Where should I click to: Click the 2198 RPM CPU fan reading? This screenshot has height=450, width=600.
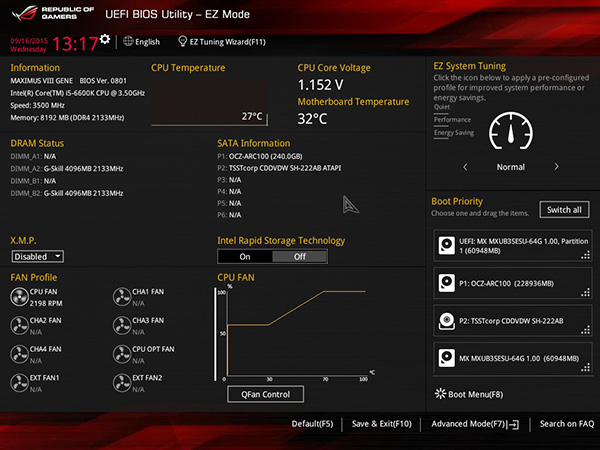pyautogui.click(x=46, y=303)
